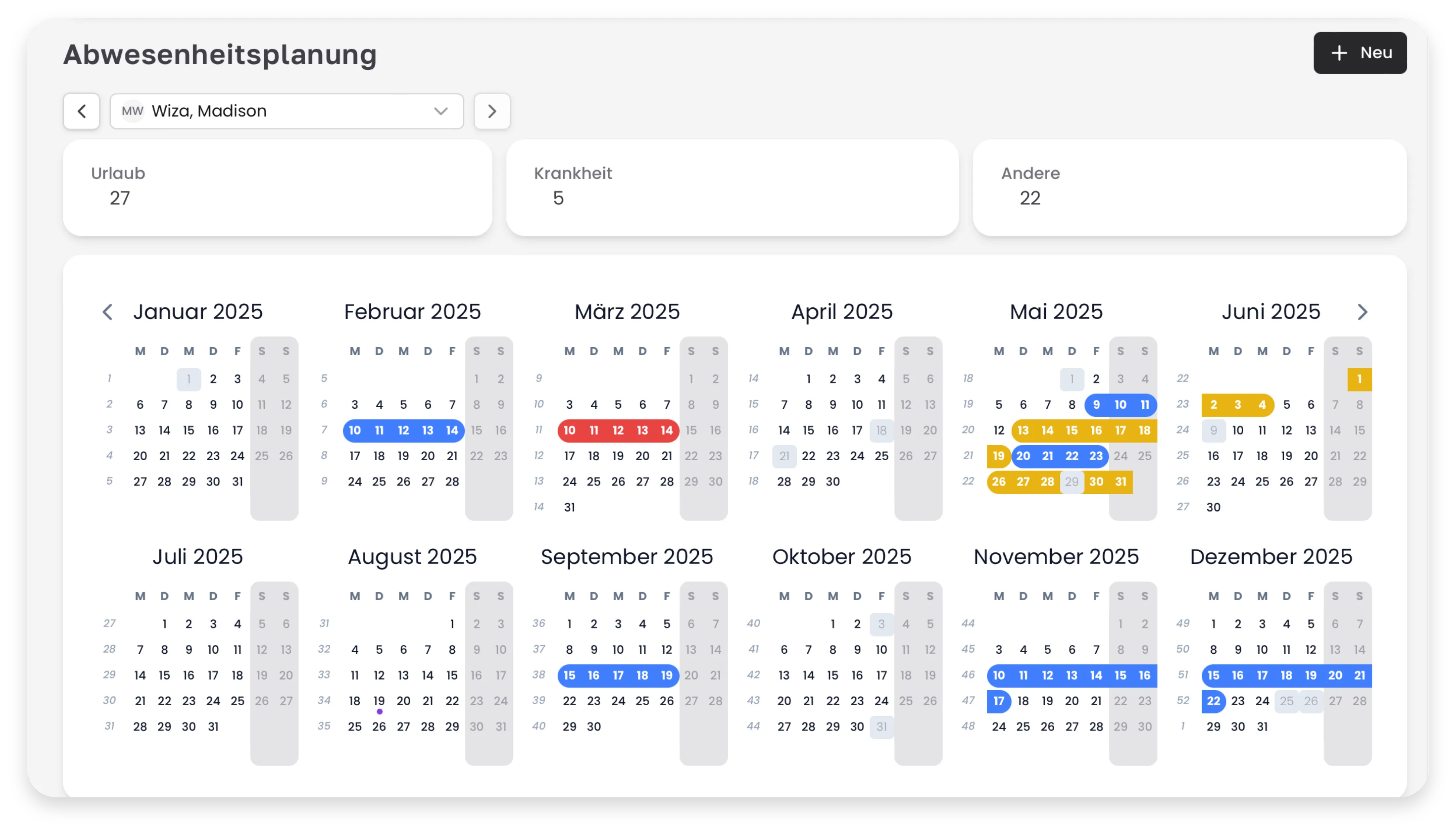Click August 19 with purple dot marker
Image resolution: width=1456 pixels, height=833 pixels.
[x=379, y=702]
